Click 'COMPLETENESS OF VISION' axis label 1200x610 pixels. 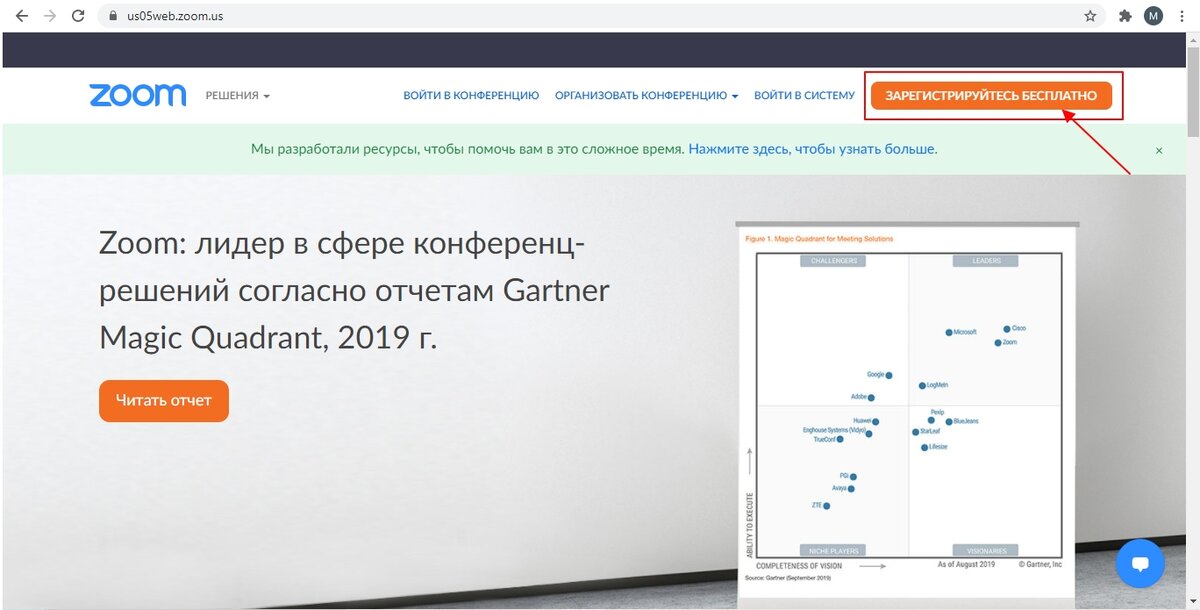pyautogui.click(x=799, y=566)
